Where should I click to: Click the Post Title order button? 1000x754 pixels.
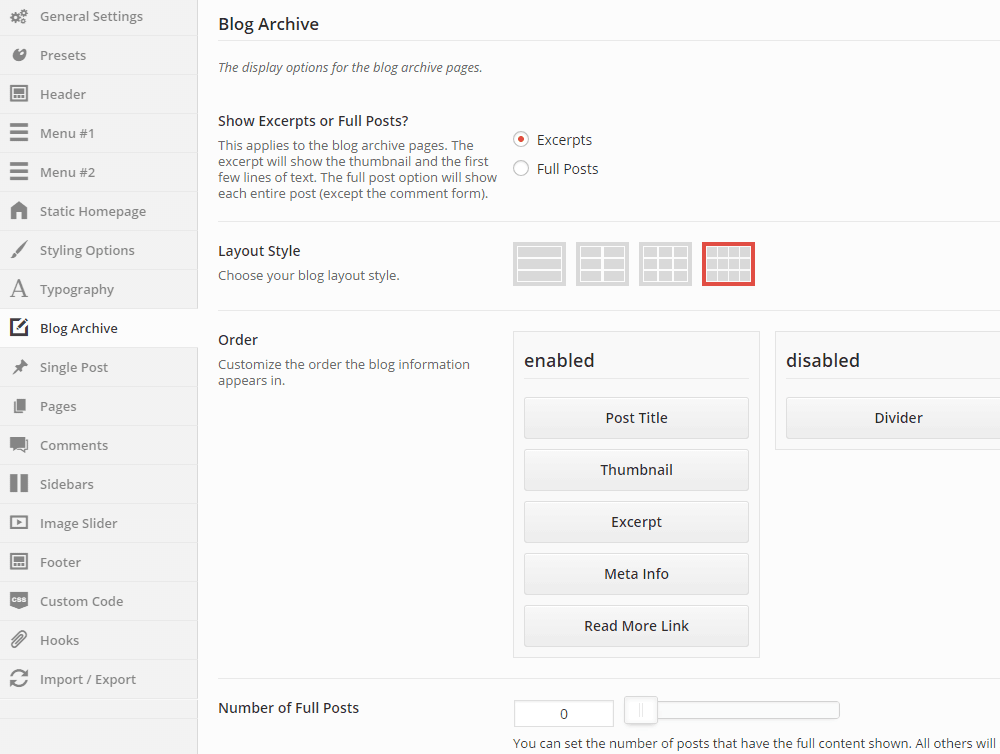636,418
